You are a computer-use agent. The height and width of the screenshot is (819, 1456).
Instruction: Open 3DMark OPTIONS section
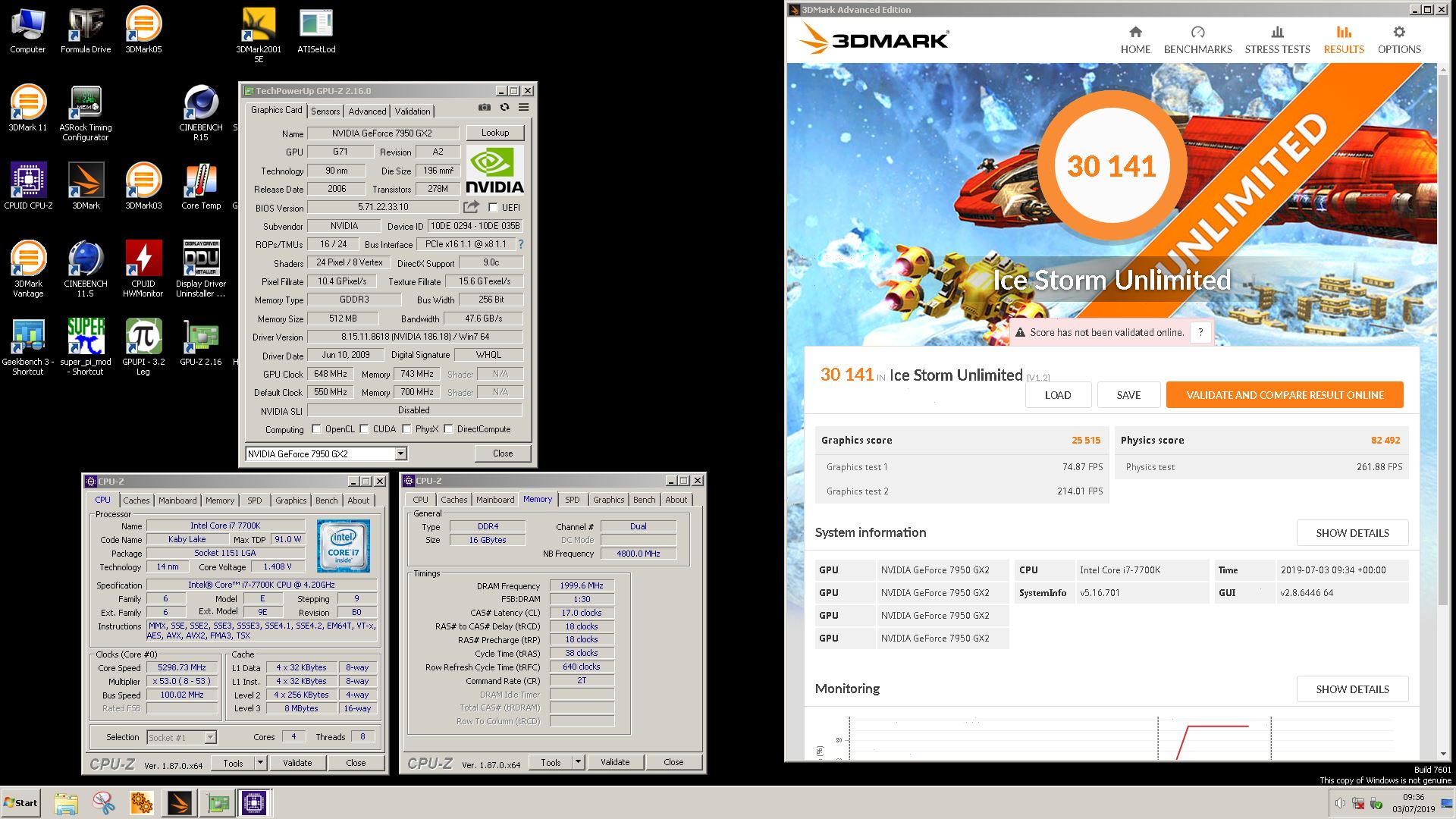click(x=1399, y=39)
